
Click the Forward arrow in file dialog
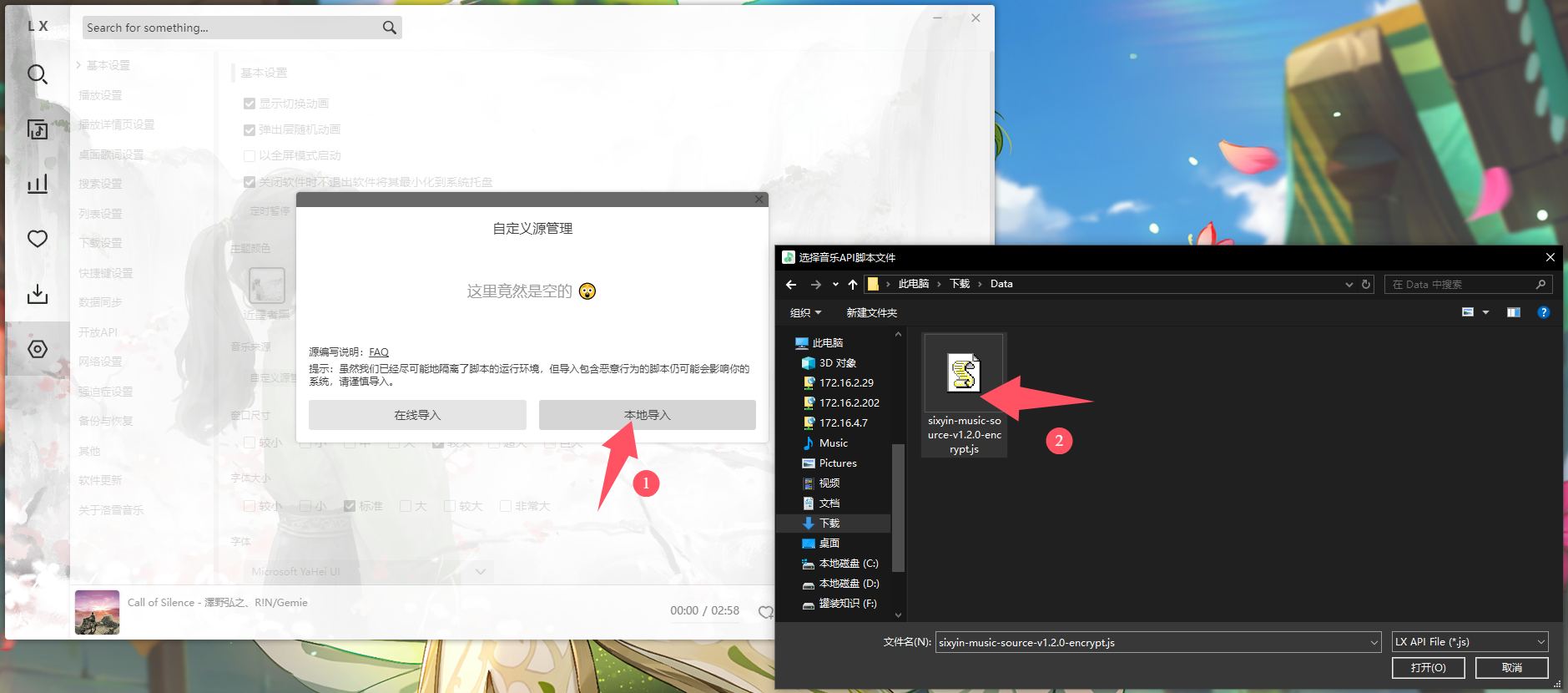coord(815,285)
